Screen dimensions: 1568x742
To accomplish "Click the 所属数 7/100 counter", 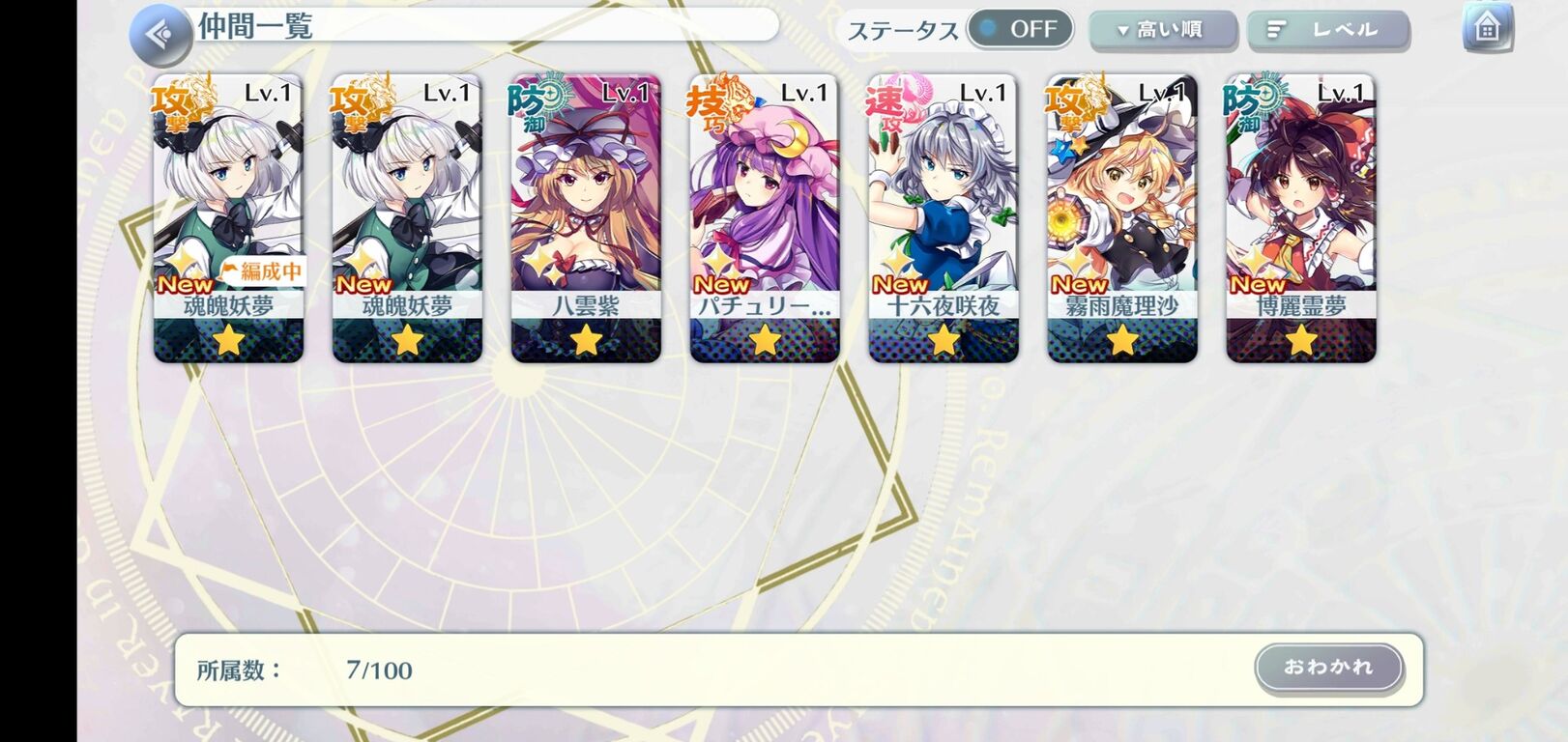I will click(x=305, y=670).
